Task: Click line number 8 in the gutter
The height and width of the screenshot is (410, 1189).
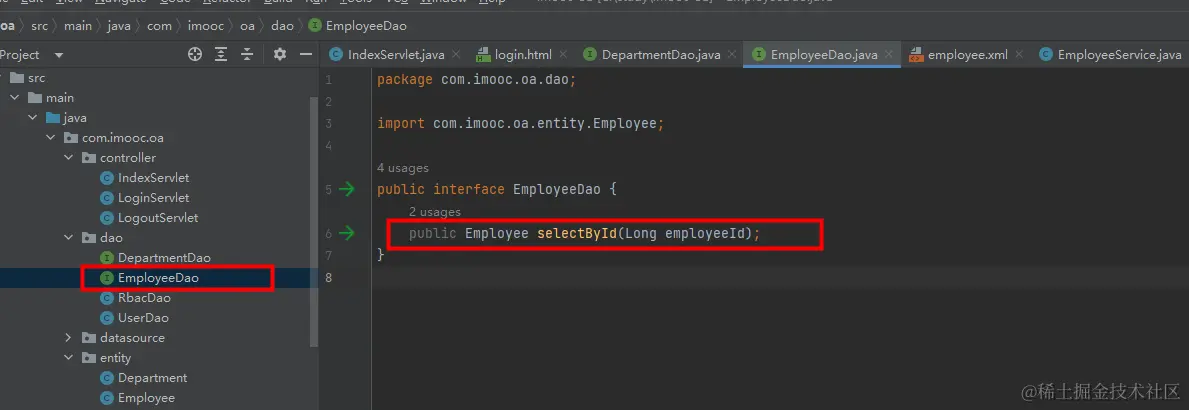Action: tap(328, 277)
